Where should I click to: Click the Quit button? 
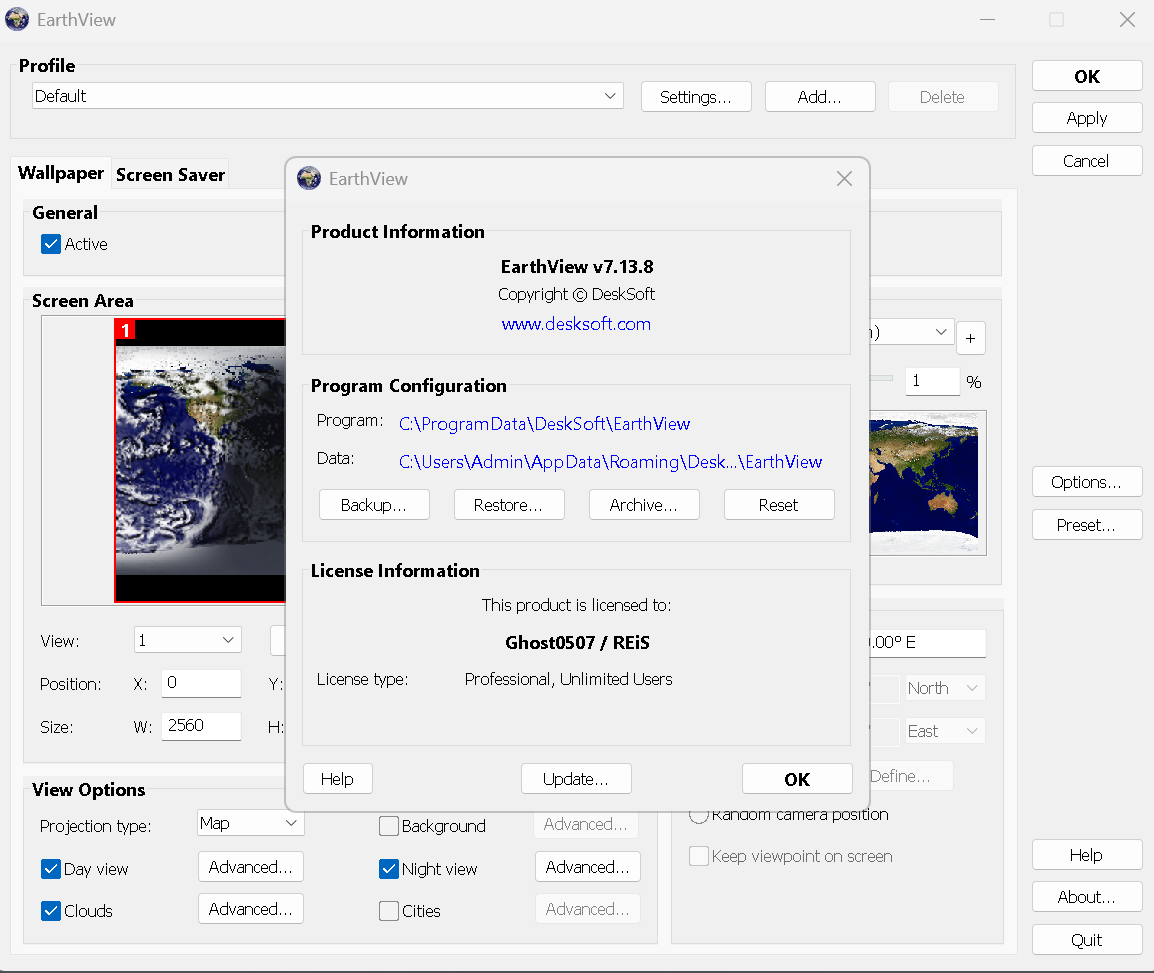click(1087, 939)
